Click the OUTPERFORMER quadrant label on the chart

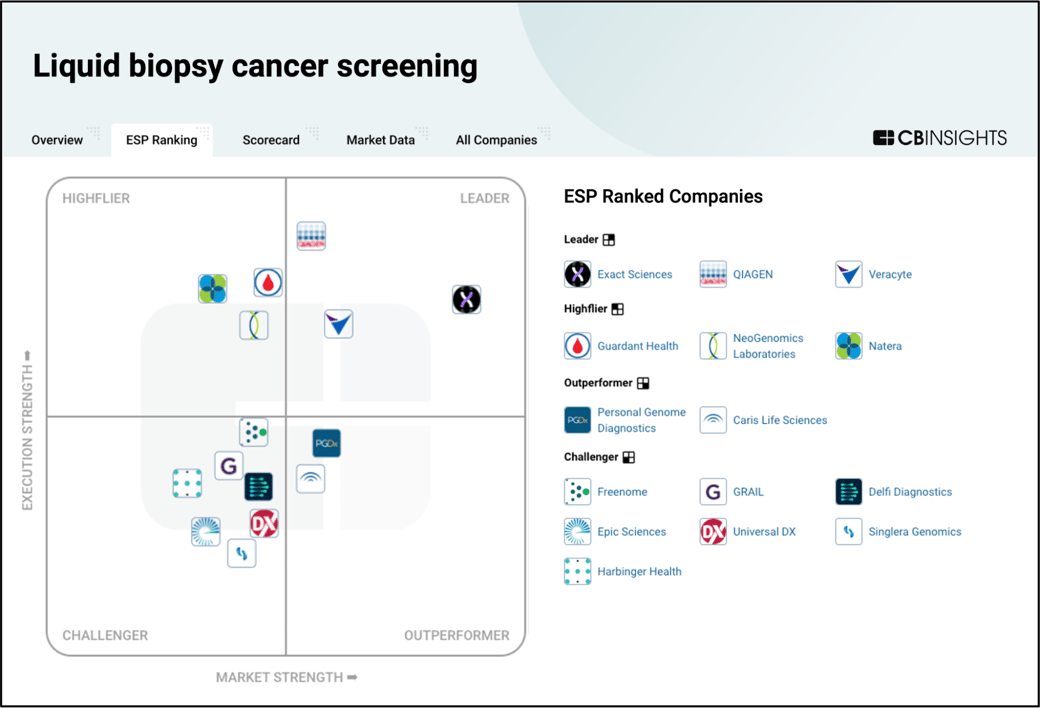point(457,635)
